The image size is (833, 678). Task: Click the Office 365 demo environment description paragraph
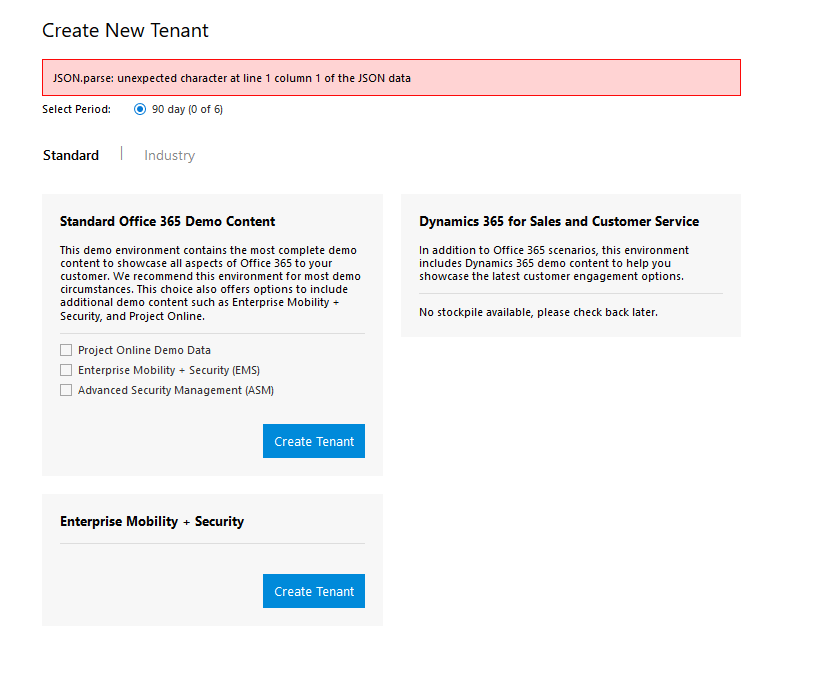210,283
